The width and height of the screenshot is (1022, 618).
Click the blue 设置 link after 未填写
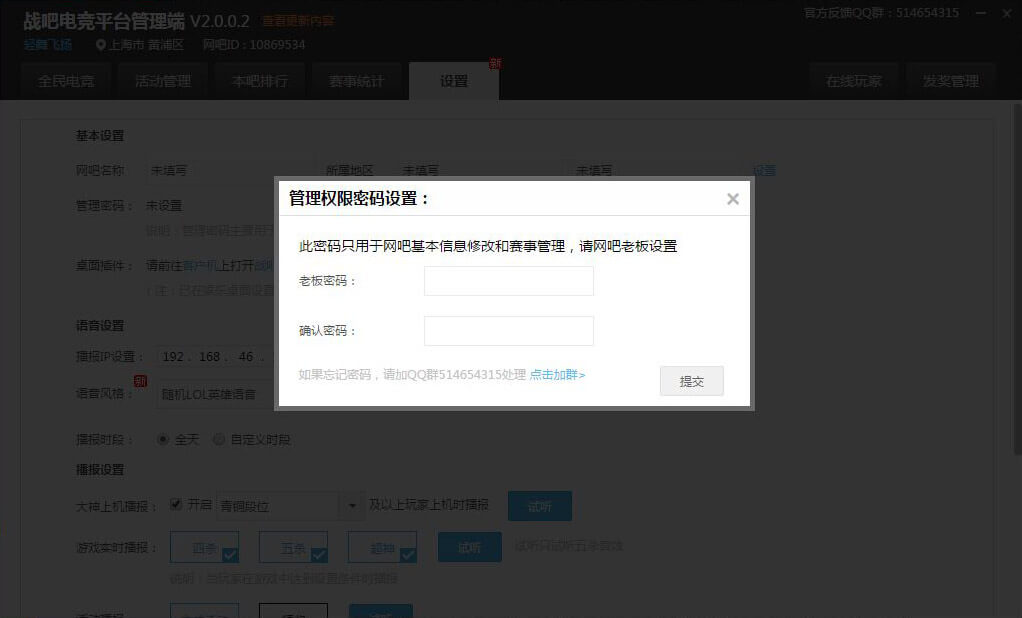click(x=764, y=171)
